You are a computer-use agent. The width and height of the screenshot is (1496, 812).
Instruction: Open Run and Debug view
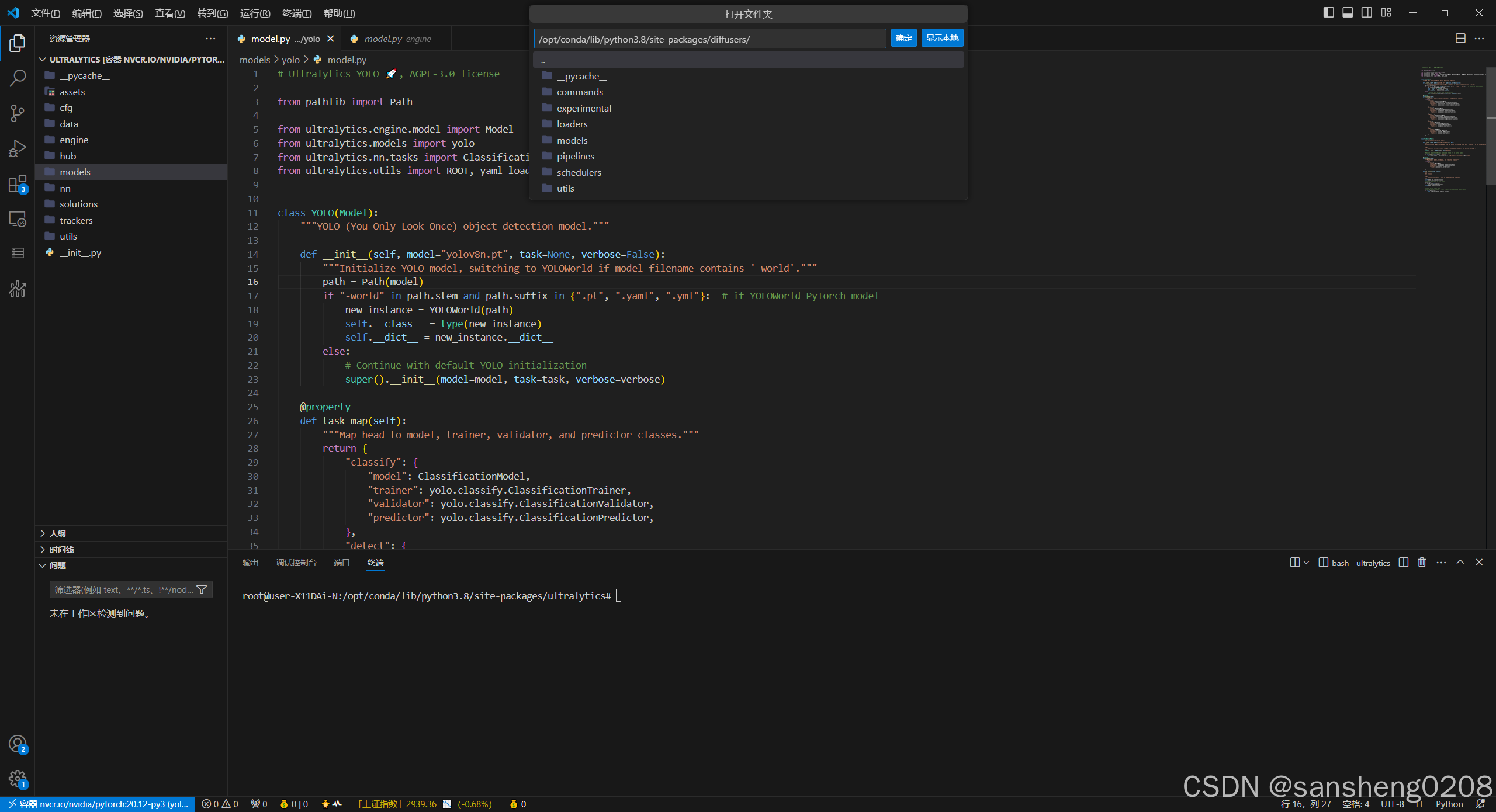(18, 148)
